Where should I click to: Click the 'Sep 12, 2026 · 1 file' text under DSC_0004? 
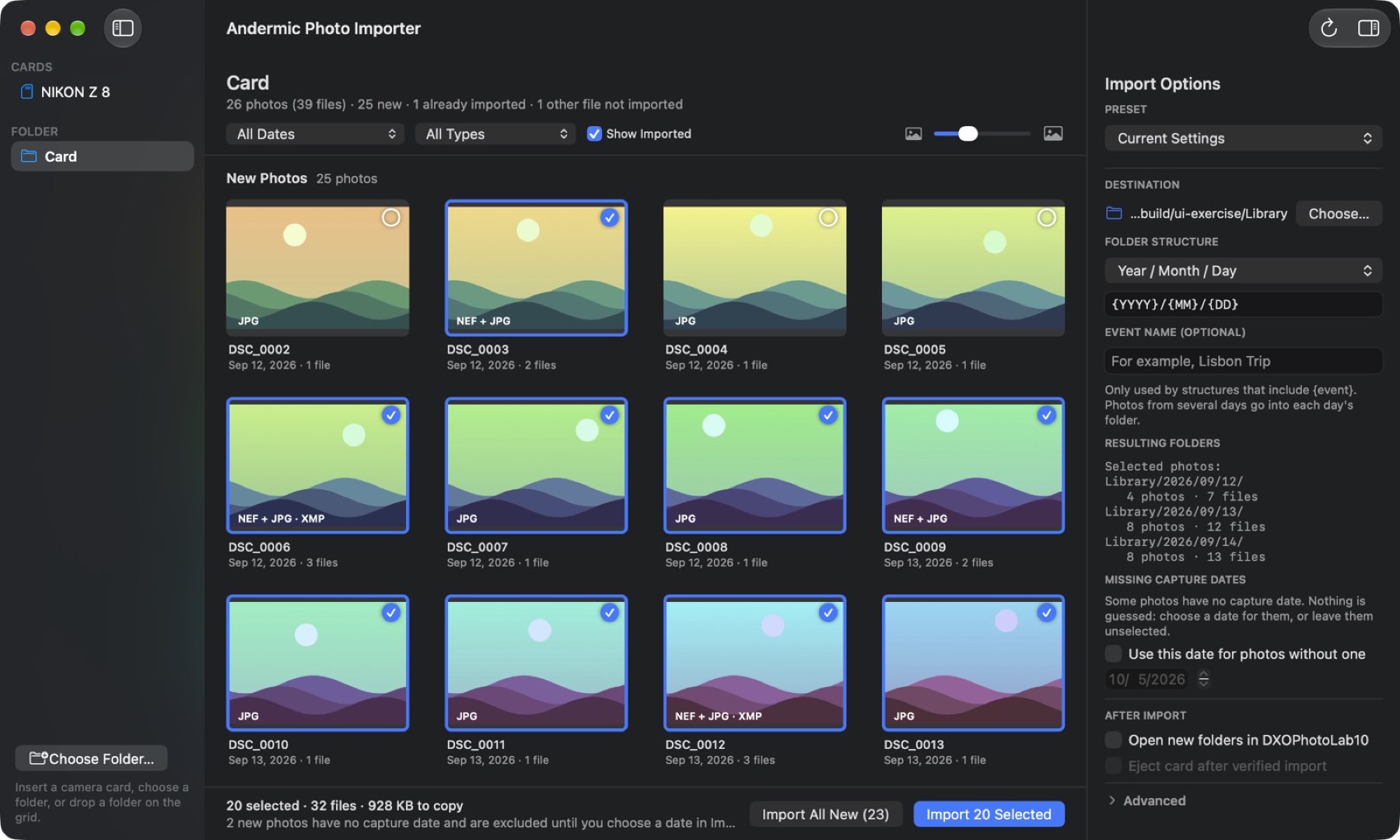coord(716,365)
